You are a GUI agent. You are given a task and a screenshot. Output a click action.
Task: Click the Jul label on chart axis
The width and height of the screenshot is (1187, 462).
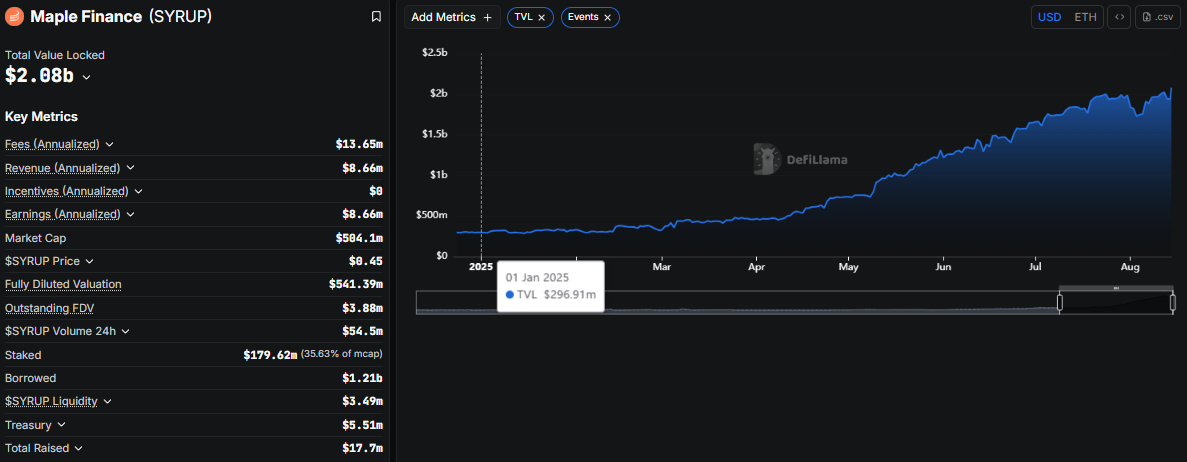(x=1036, y=267)
